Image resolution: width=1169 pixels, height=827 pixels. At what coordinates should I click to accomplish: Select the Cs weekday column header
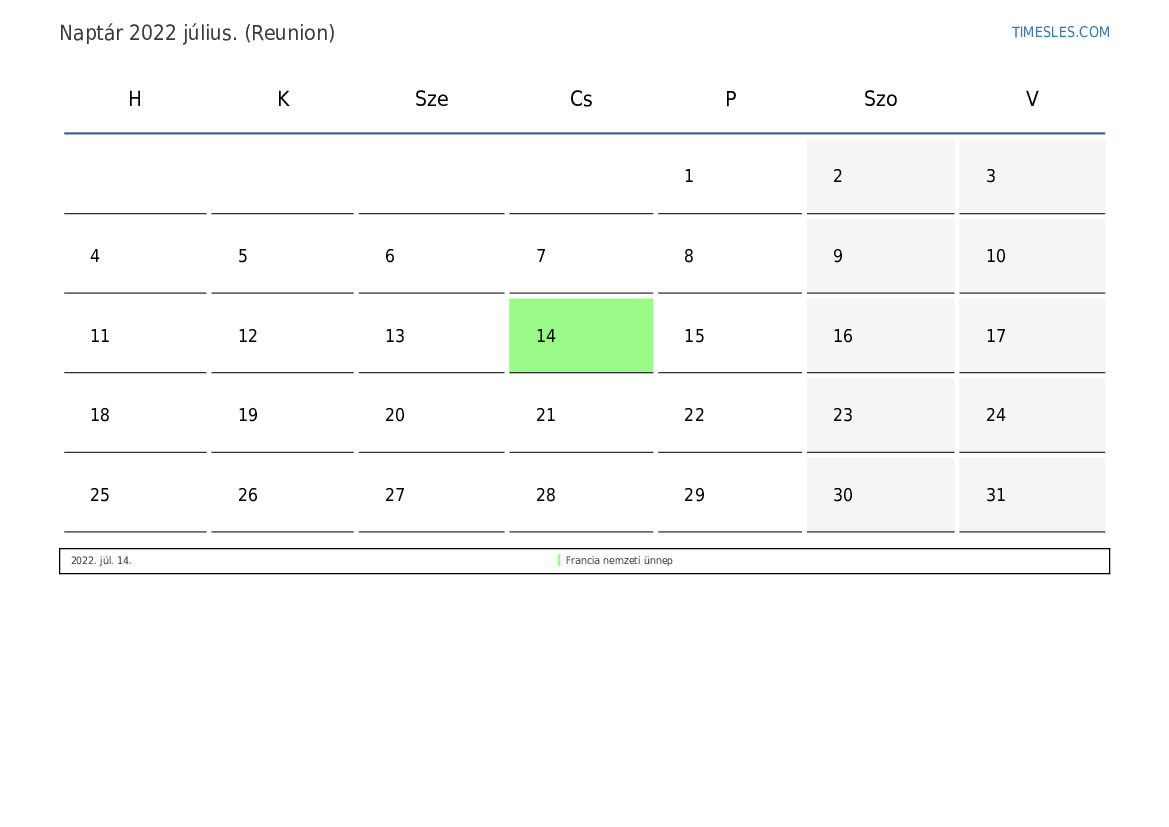pyautogui.click(x=581, y=98)
